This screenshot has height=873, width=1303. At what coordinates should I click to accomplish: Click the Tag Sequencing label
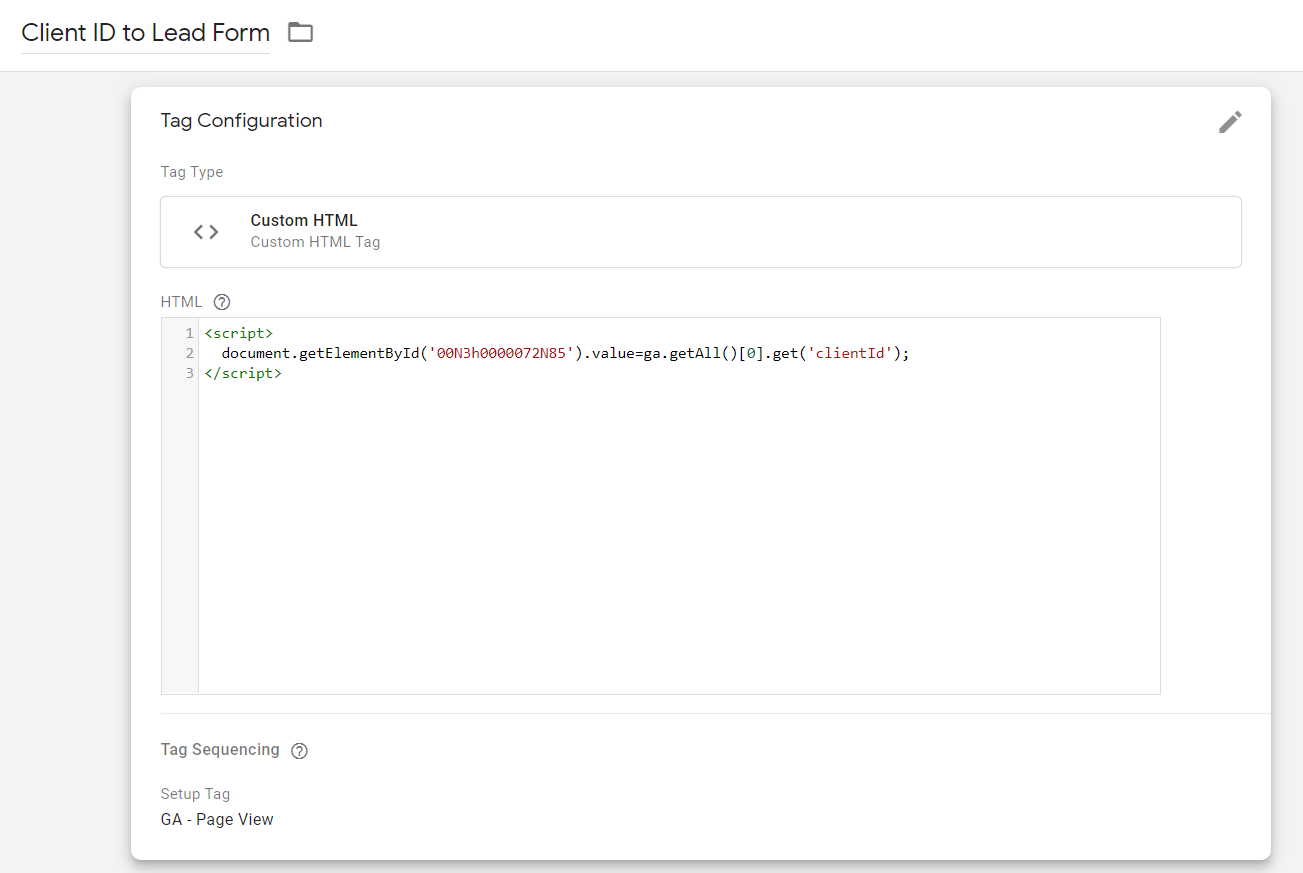(x=220, y=750)
